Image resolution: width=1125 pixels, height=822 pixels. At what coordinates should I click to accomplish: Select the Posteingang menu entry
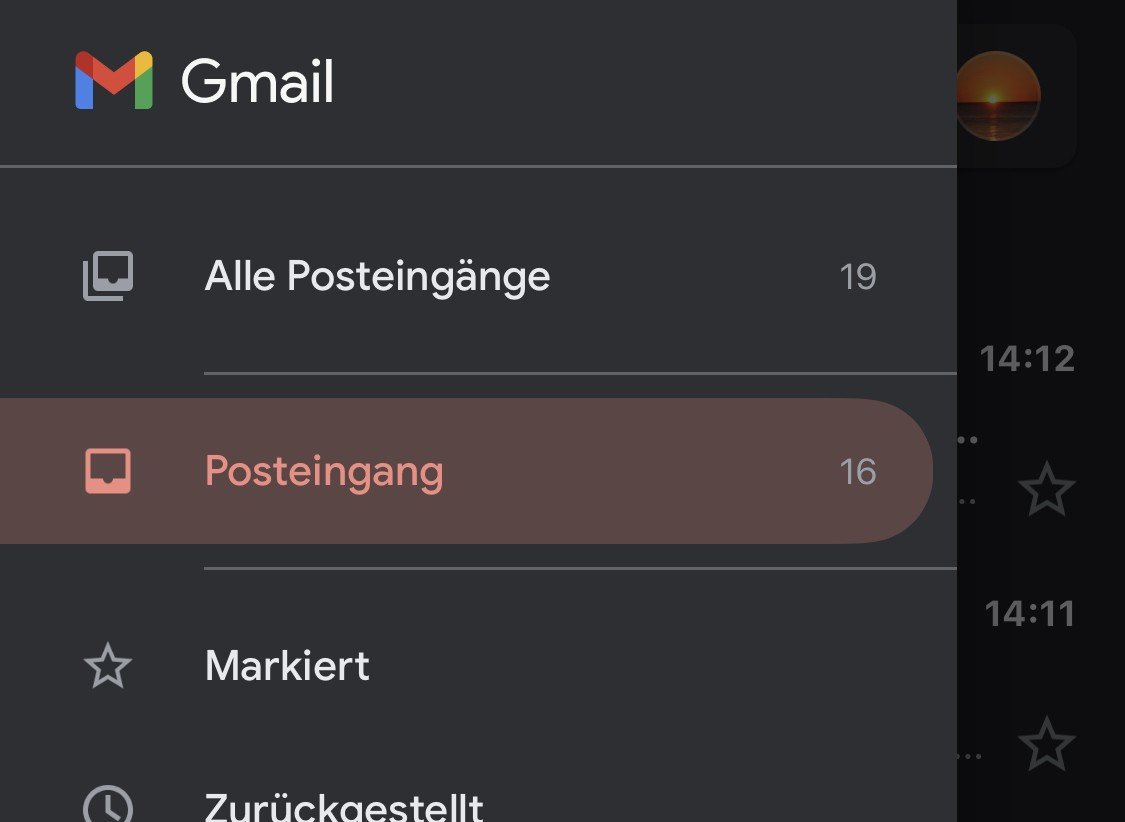tap(466, 471)
